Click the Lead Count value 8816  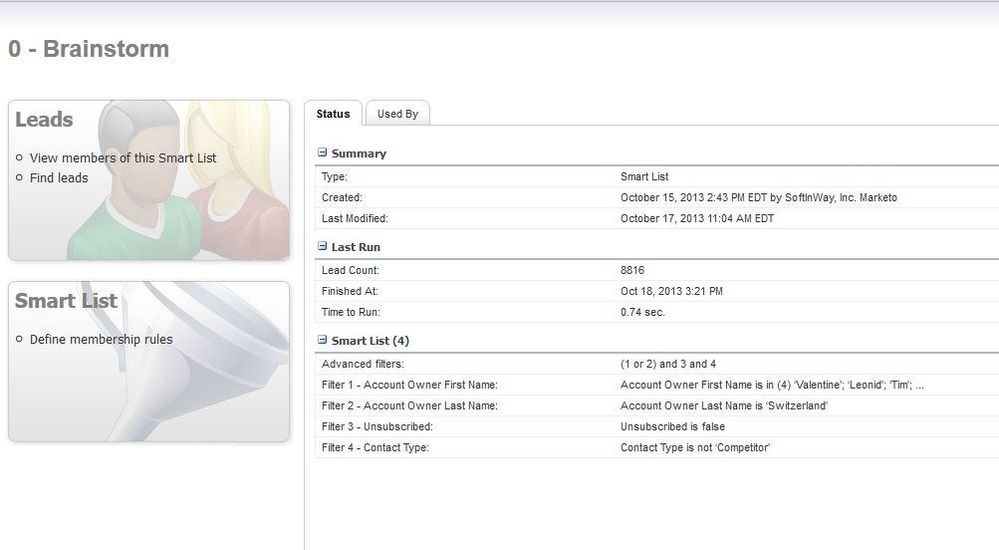(632, 270)
